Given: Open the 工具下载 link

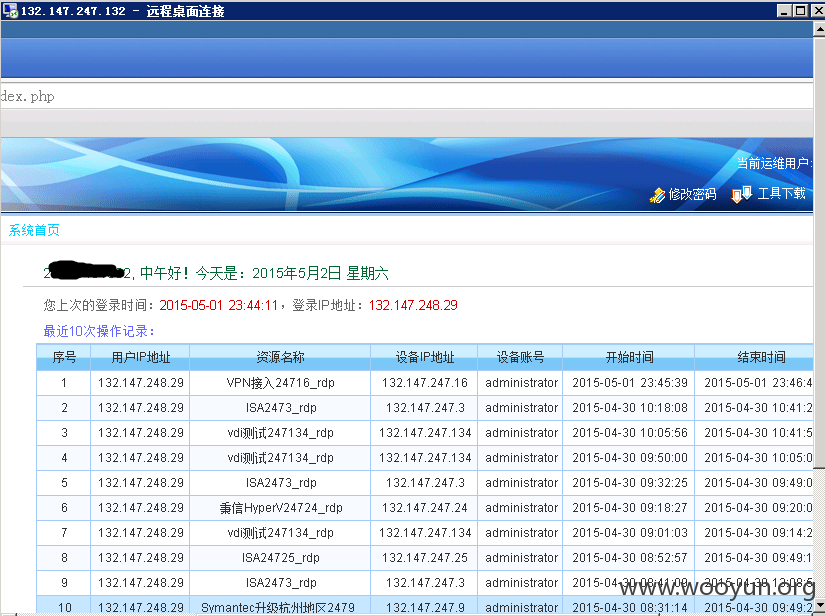Looking at the screenshot, I should click(x=781, y=194).
